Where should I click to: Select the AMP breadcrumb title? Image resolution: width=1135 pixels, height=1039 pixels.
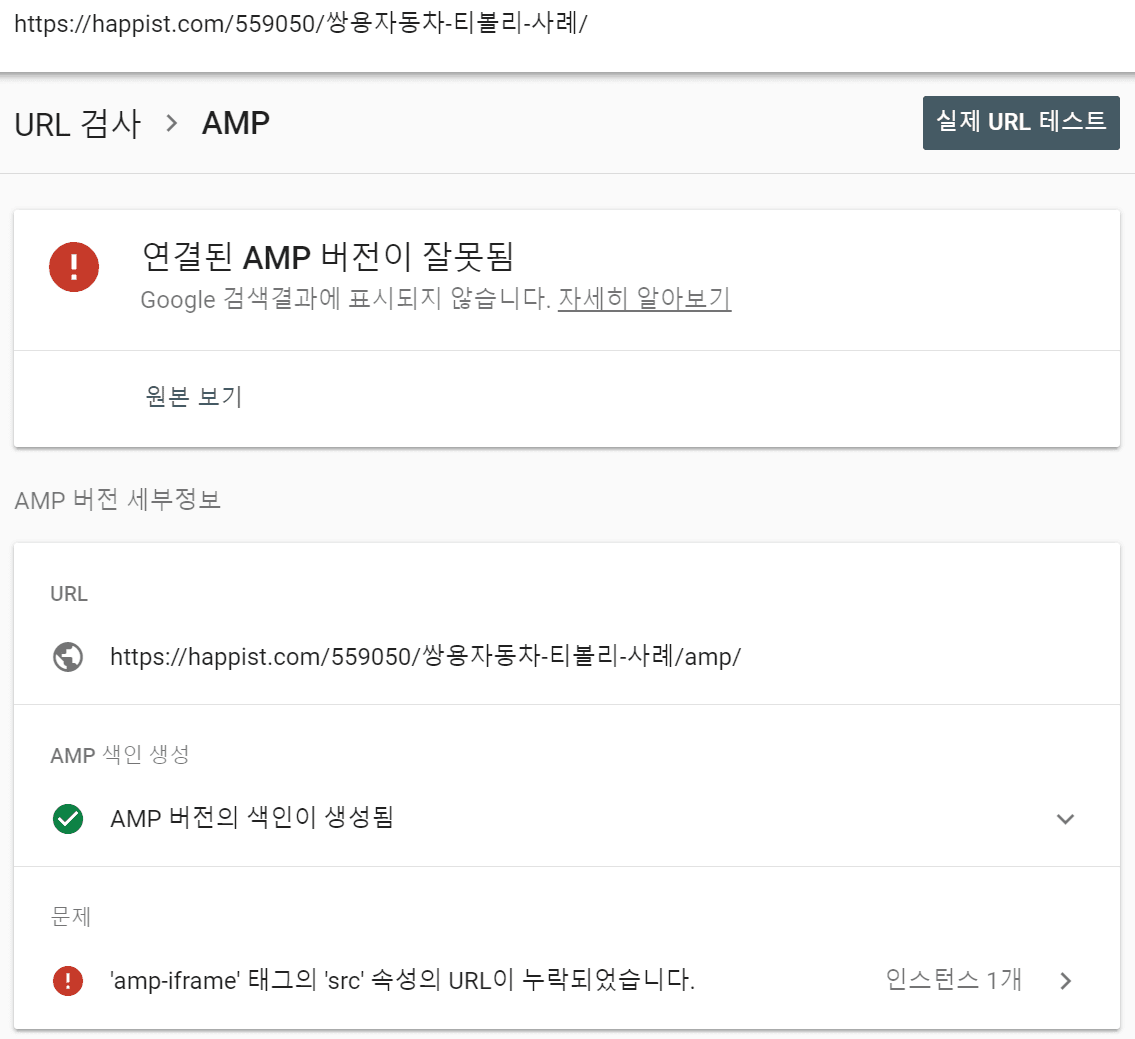(x=236, y=123)
